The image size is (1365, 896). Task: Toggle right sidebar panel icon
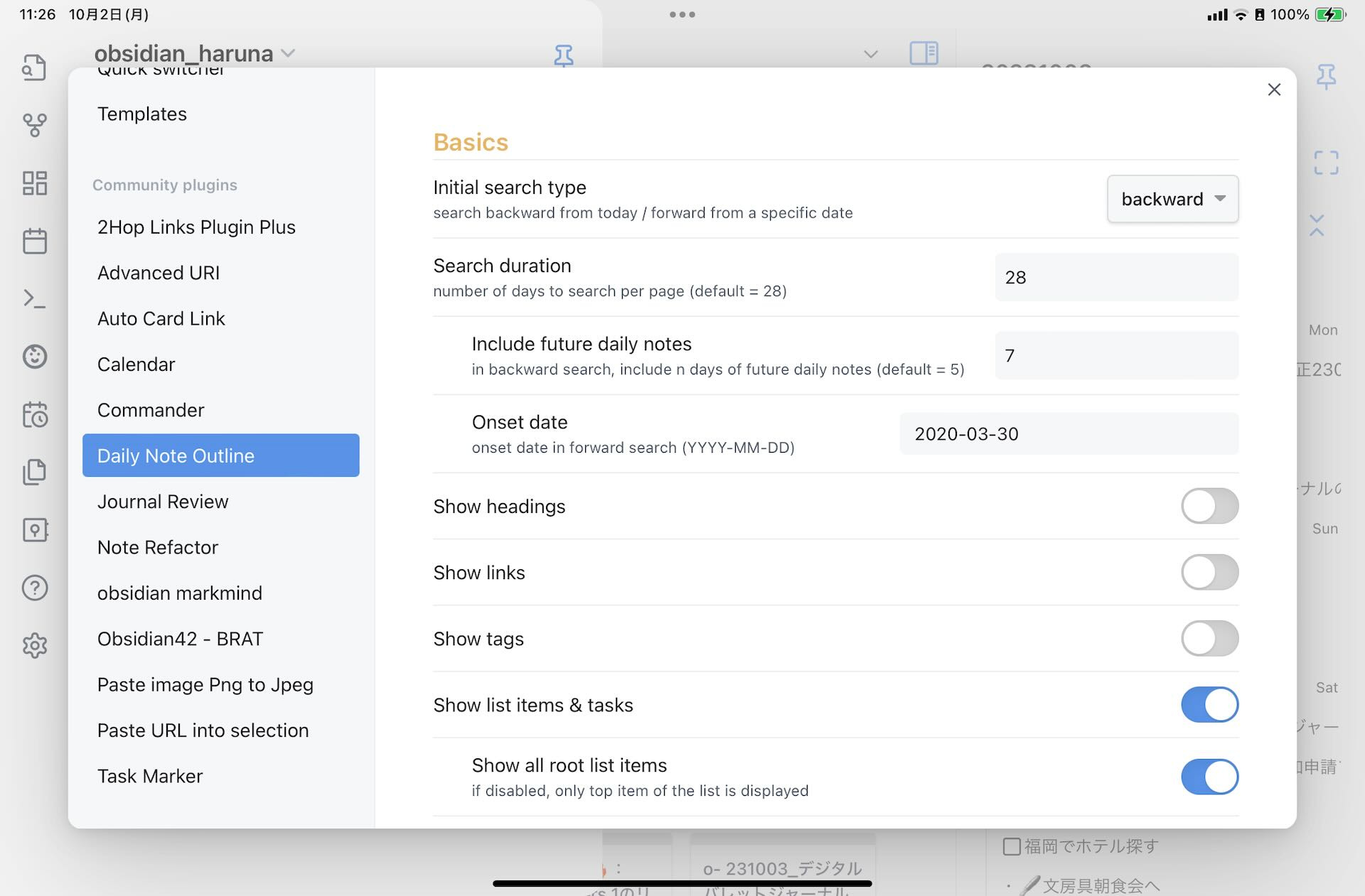pos(924,53)
